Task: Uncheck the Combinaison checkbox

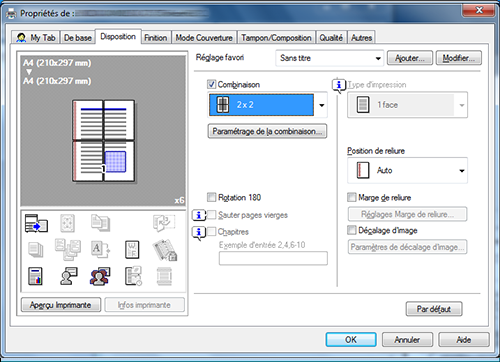Action: coord(211,84)
